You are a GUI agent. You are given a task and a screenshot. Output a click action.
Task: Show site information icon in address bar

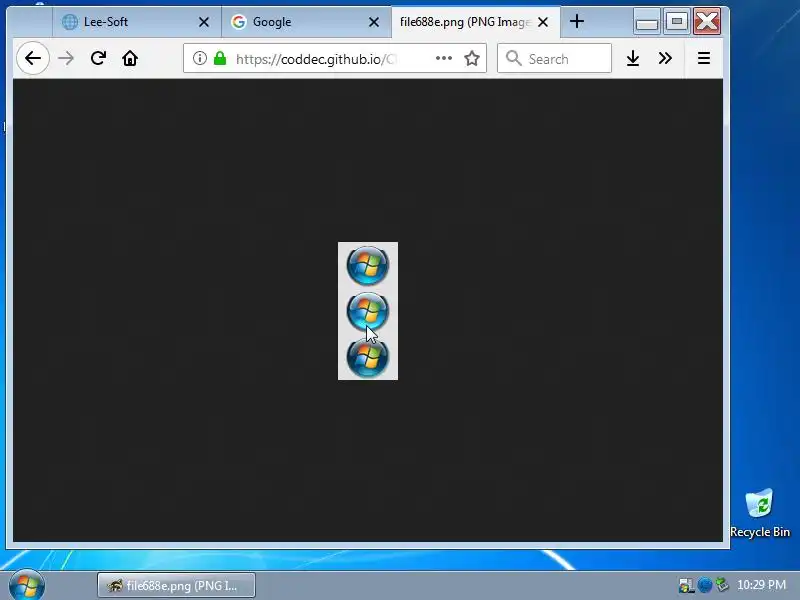point(199,58)
